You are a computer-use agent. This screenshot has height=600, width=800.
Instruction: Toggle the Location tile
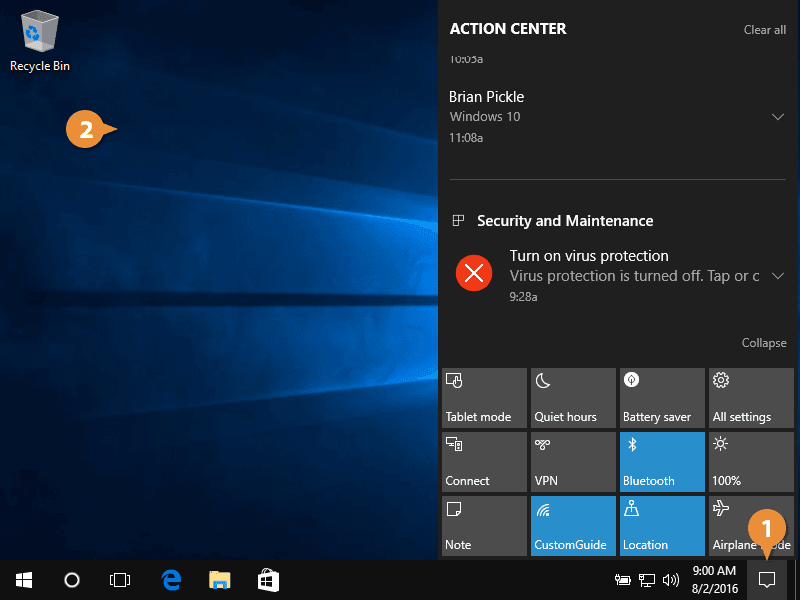click(x=662, y=526)
